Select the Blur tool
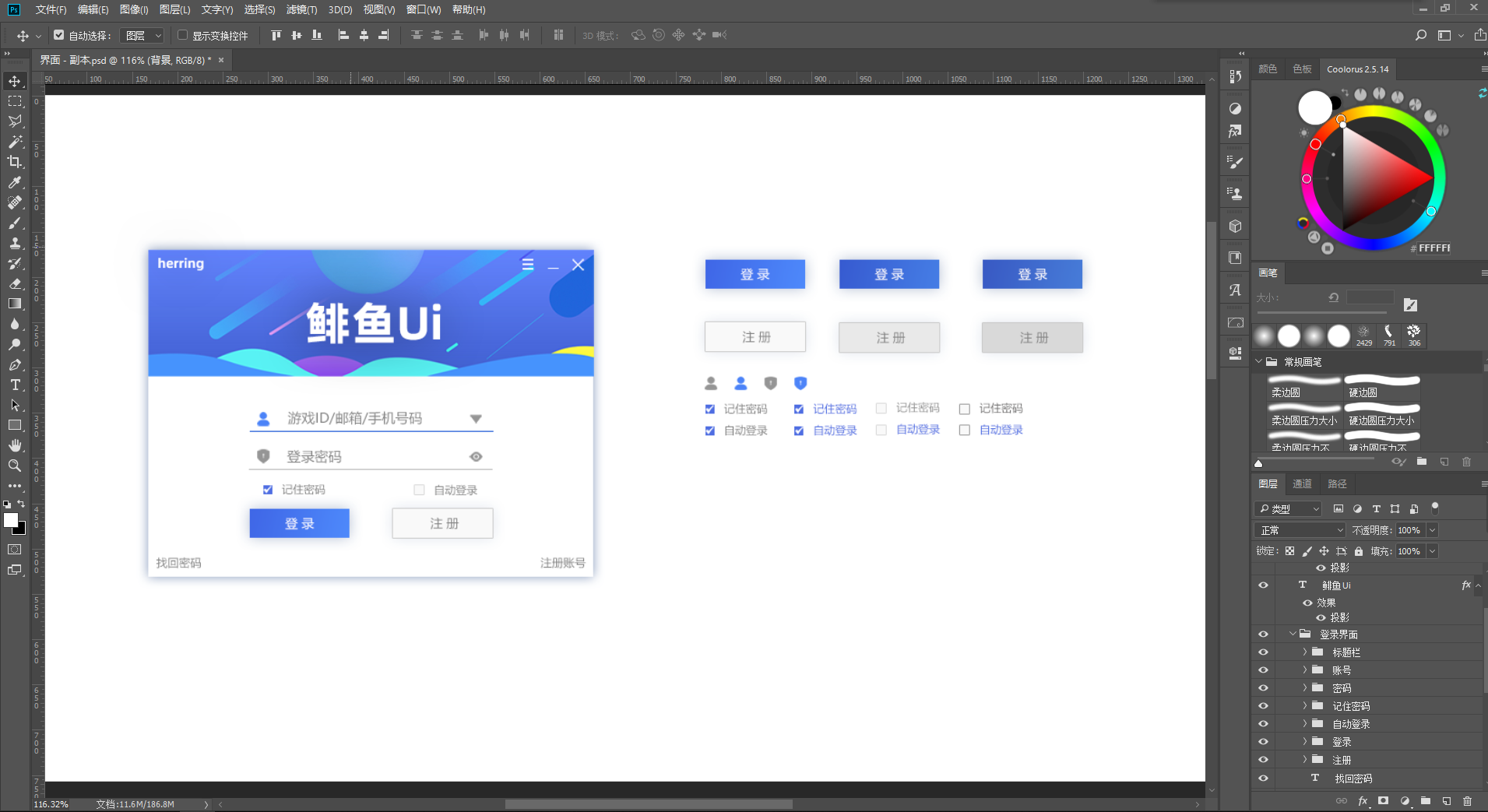 point(15,324)
